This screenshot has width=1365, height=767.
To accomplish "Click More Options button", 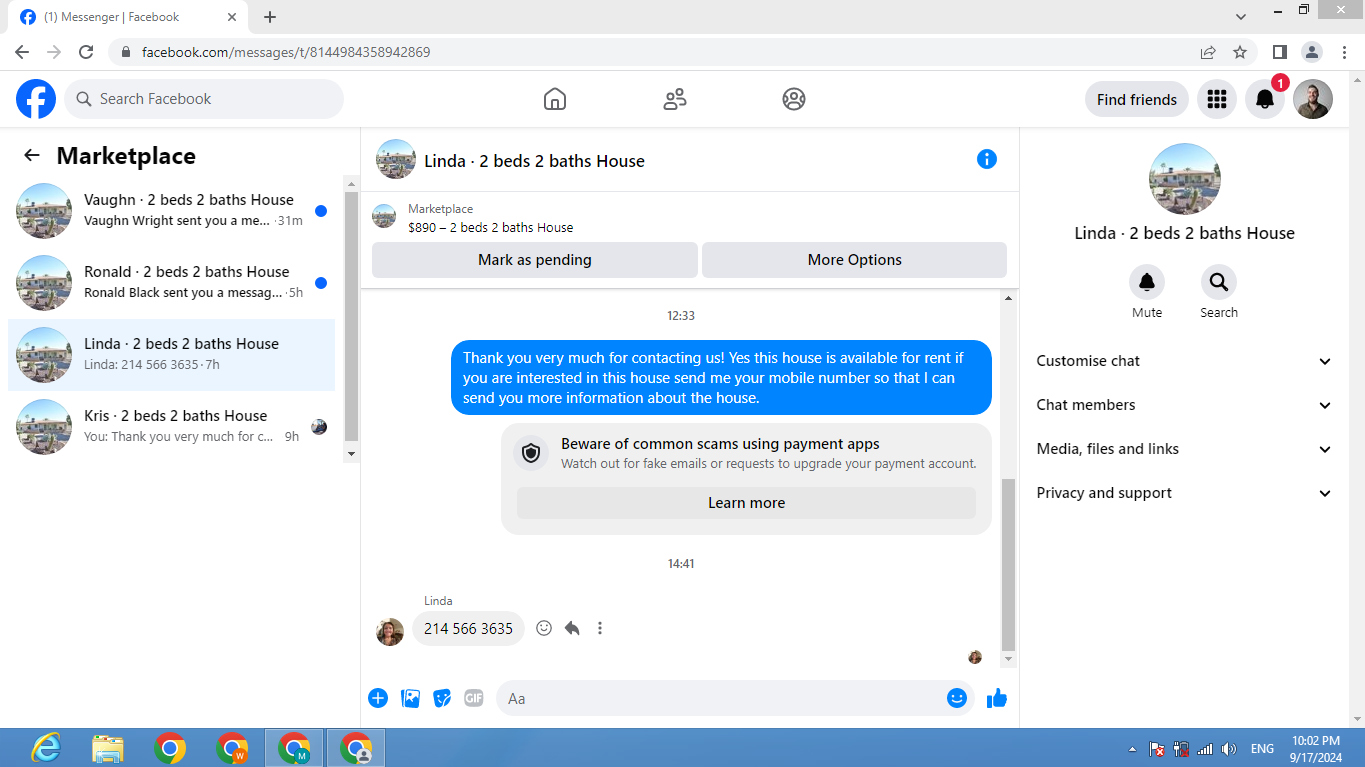I will 855,260.
